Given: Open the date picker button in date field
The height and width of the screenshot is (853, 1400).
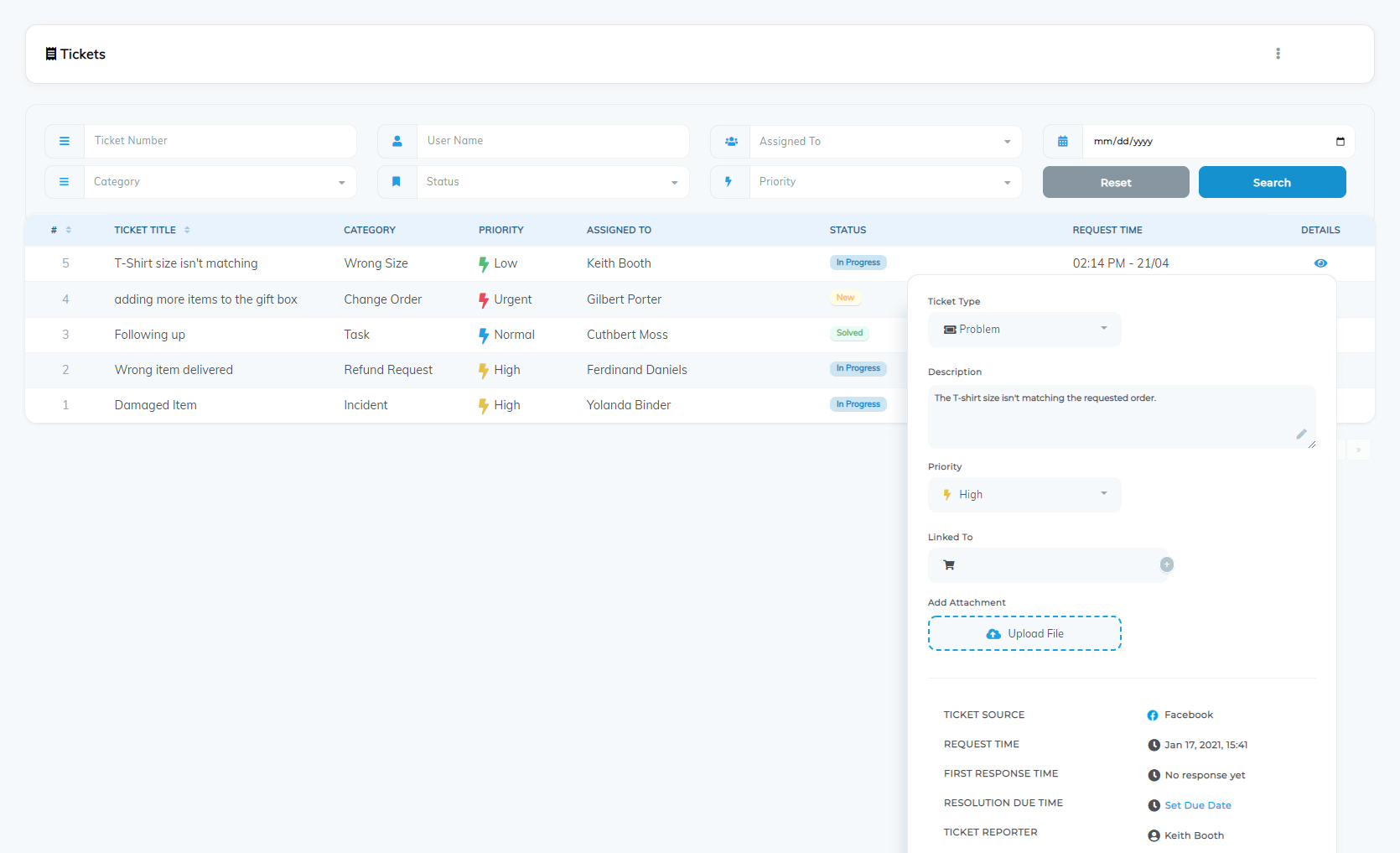Looking at the screenshot, I should [1340, 141].
